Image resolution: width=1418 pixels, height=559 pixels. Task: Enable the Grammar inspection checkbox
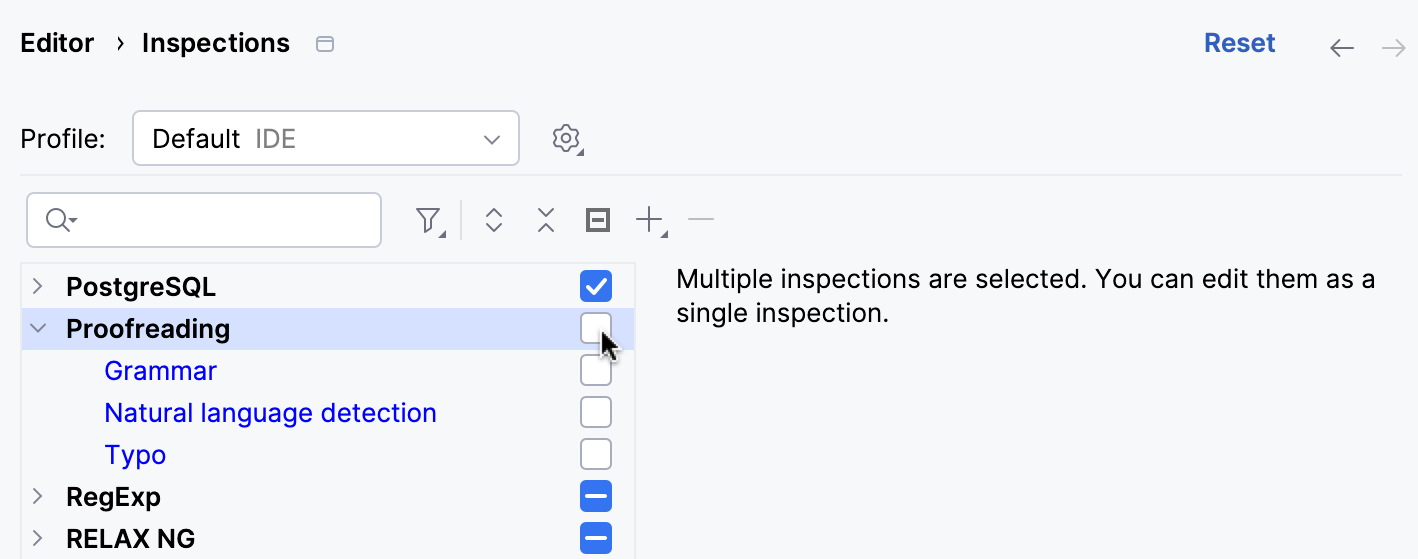click(x=596, y=371)
